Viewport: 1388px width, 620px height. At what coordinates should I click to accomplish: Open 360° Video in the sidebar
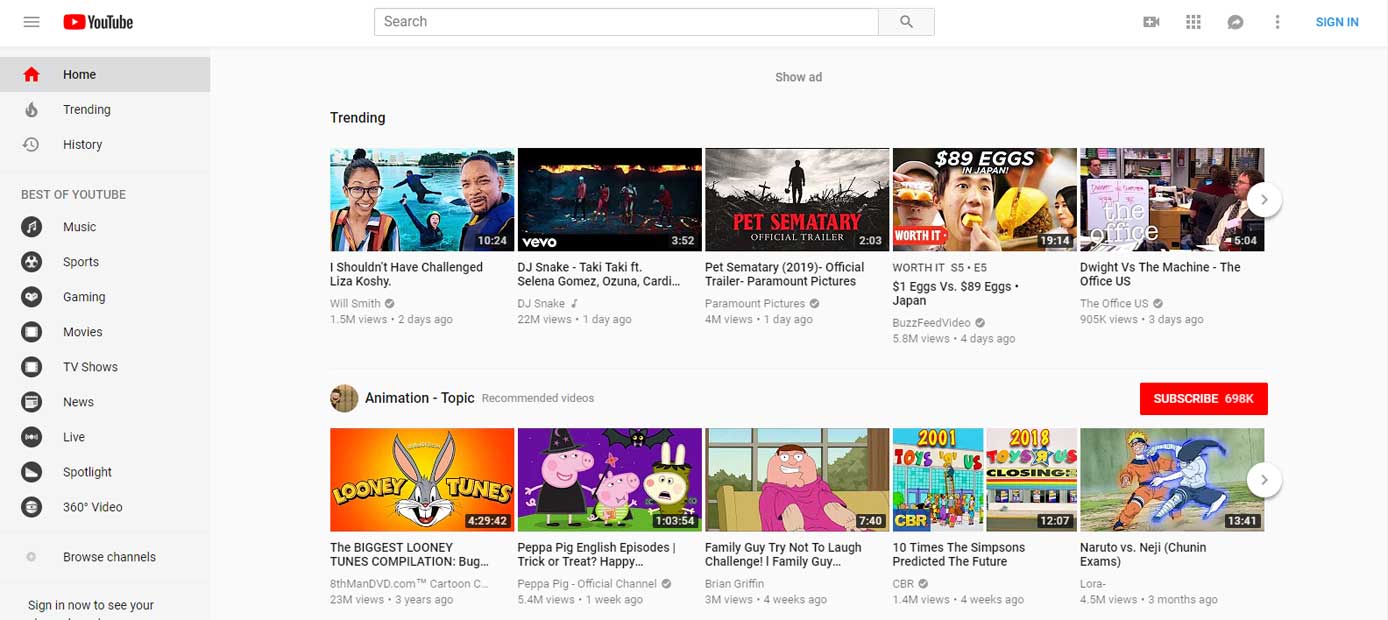pyautogui.click(x=105, y=507)
